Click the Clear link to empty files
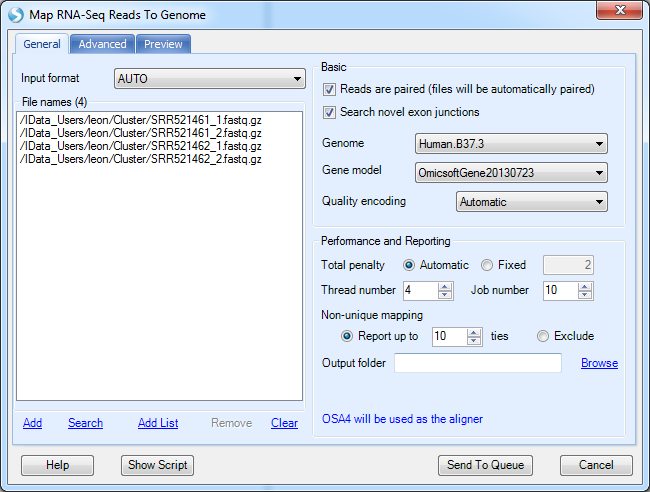 [x=284, y=423]
